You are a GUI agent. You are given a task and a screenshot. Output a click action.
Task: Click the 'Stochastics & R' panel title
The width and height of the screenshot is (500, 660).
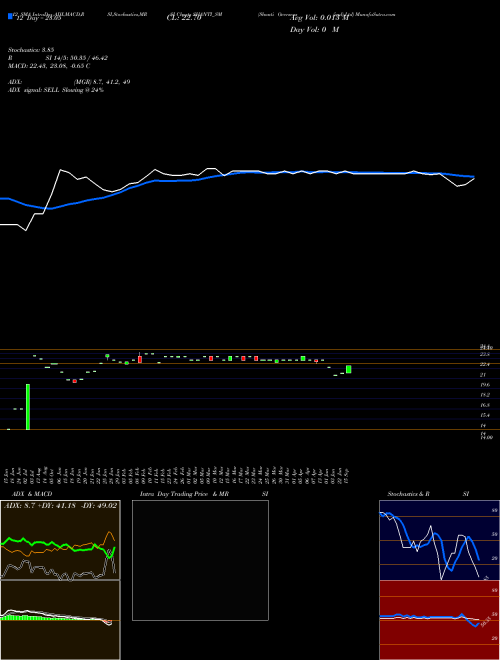pyautogui.click(x=408, y=494)
